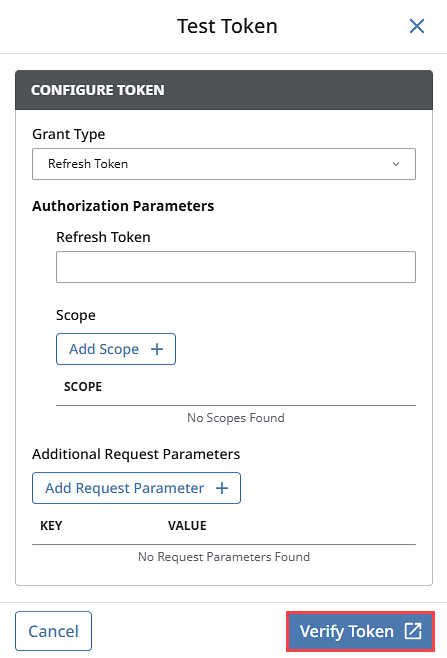Focus the Refresh Token input field
Screen dimensions: 447x658
(236, 267)
